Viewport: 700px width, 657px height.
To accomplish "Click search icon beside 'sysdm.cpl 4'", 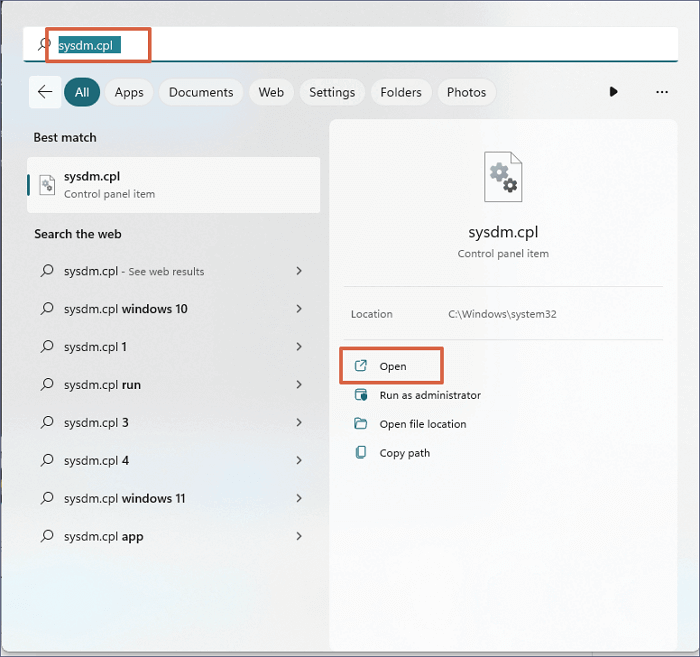I will click(47, 460).
